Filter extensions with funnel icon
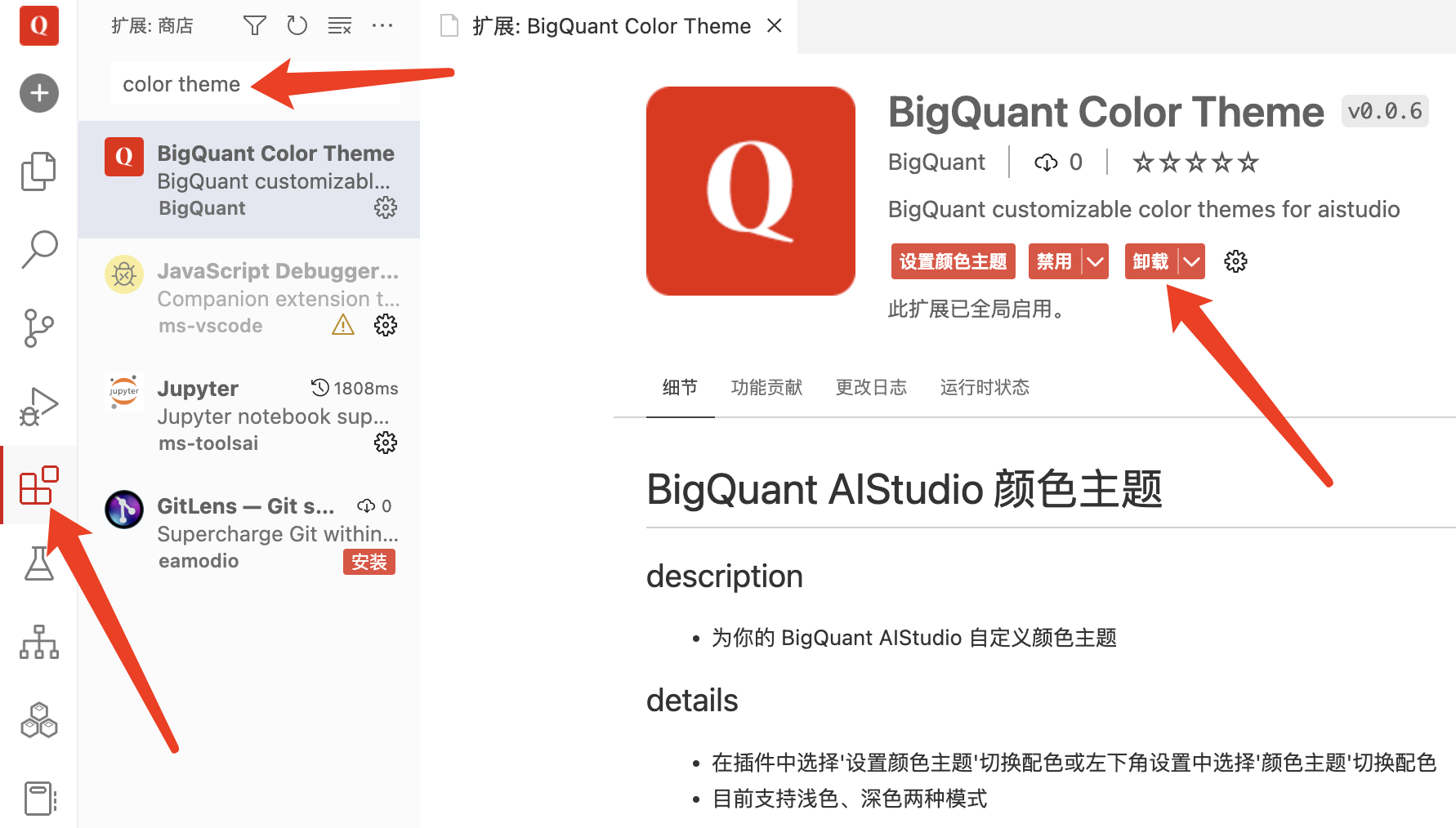The width and height of the screenshot is (1456, 828). tap(255, 26)
